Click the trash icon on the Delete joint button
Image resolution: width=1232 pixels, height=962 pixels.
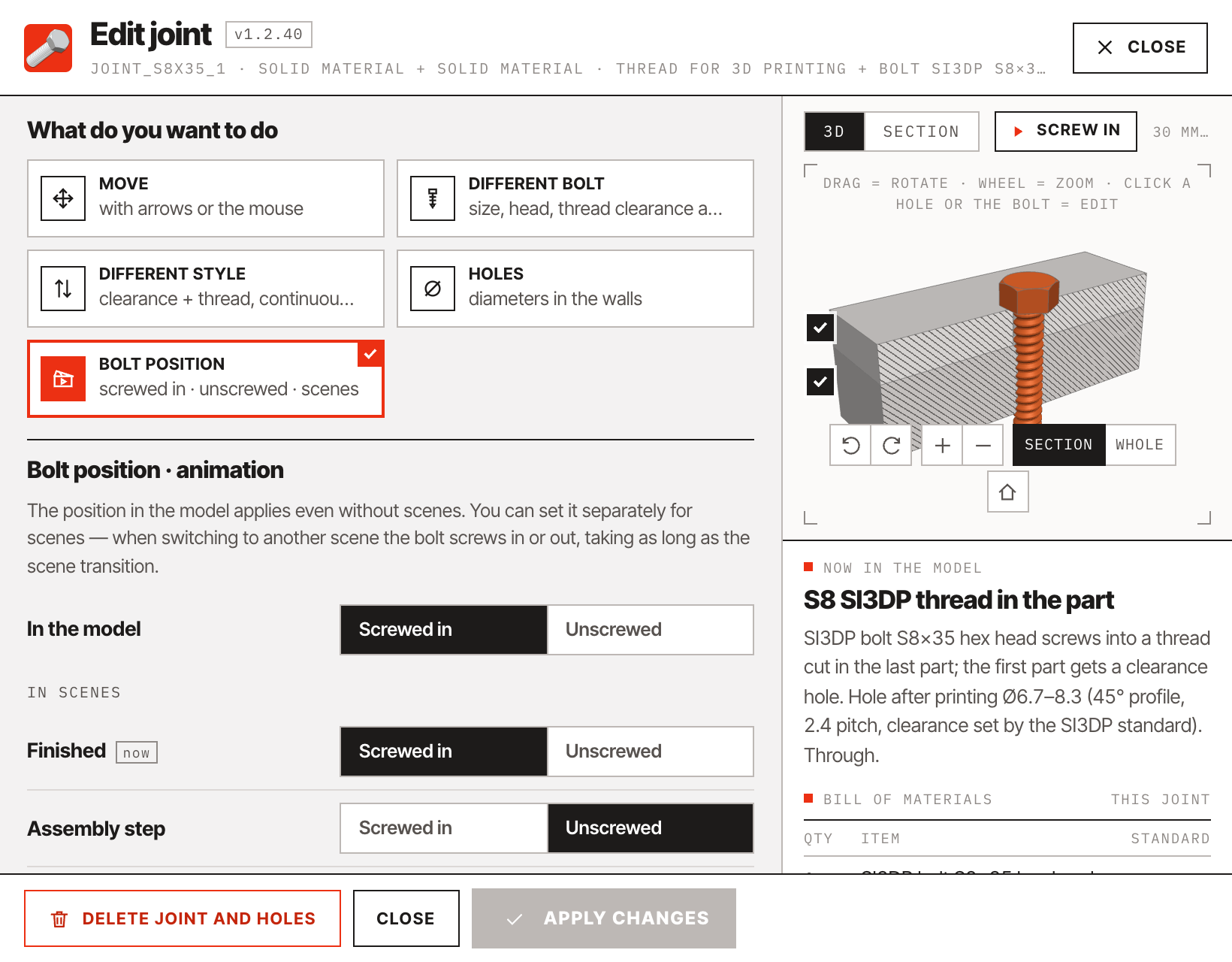pos(59,918)
